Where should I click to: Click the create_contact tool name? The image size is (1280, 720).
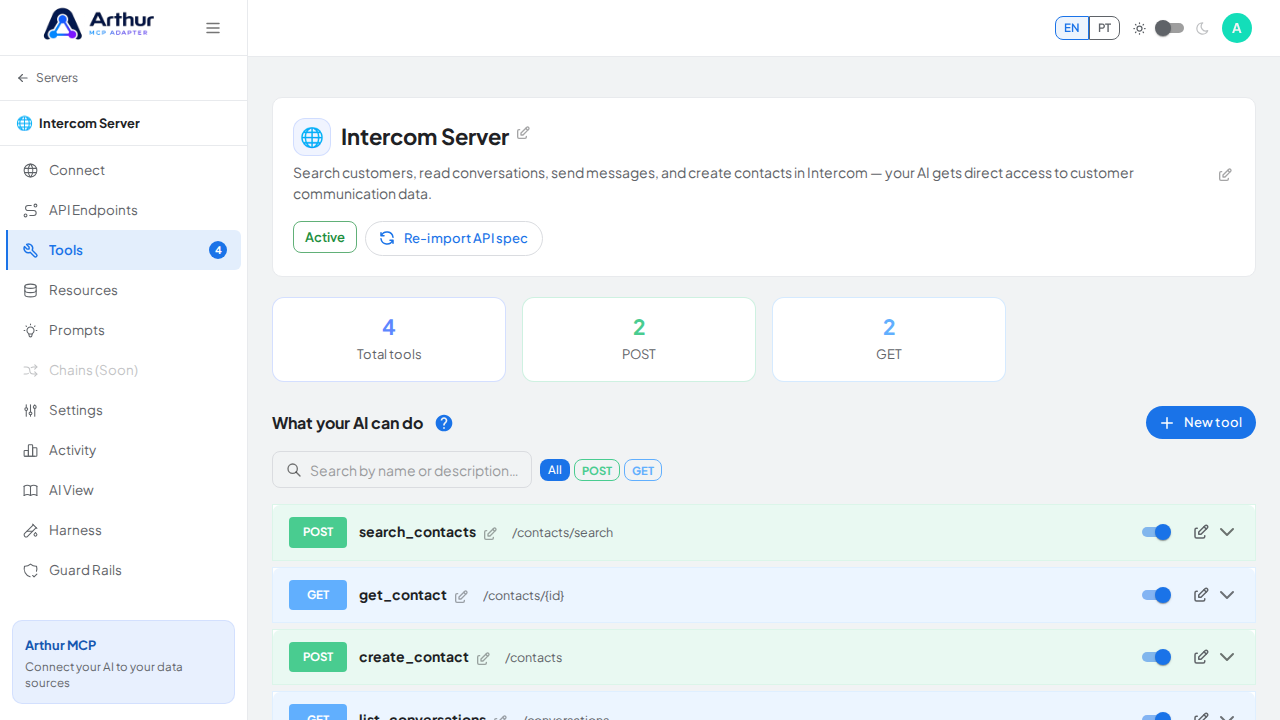(x=414, y=657)
